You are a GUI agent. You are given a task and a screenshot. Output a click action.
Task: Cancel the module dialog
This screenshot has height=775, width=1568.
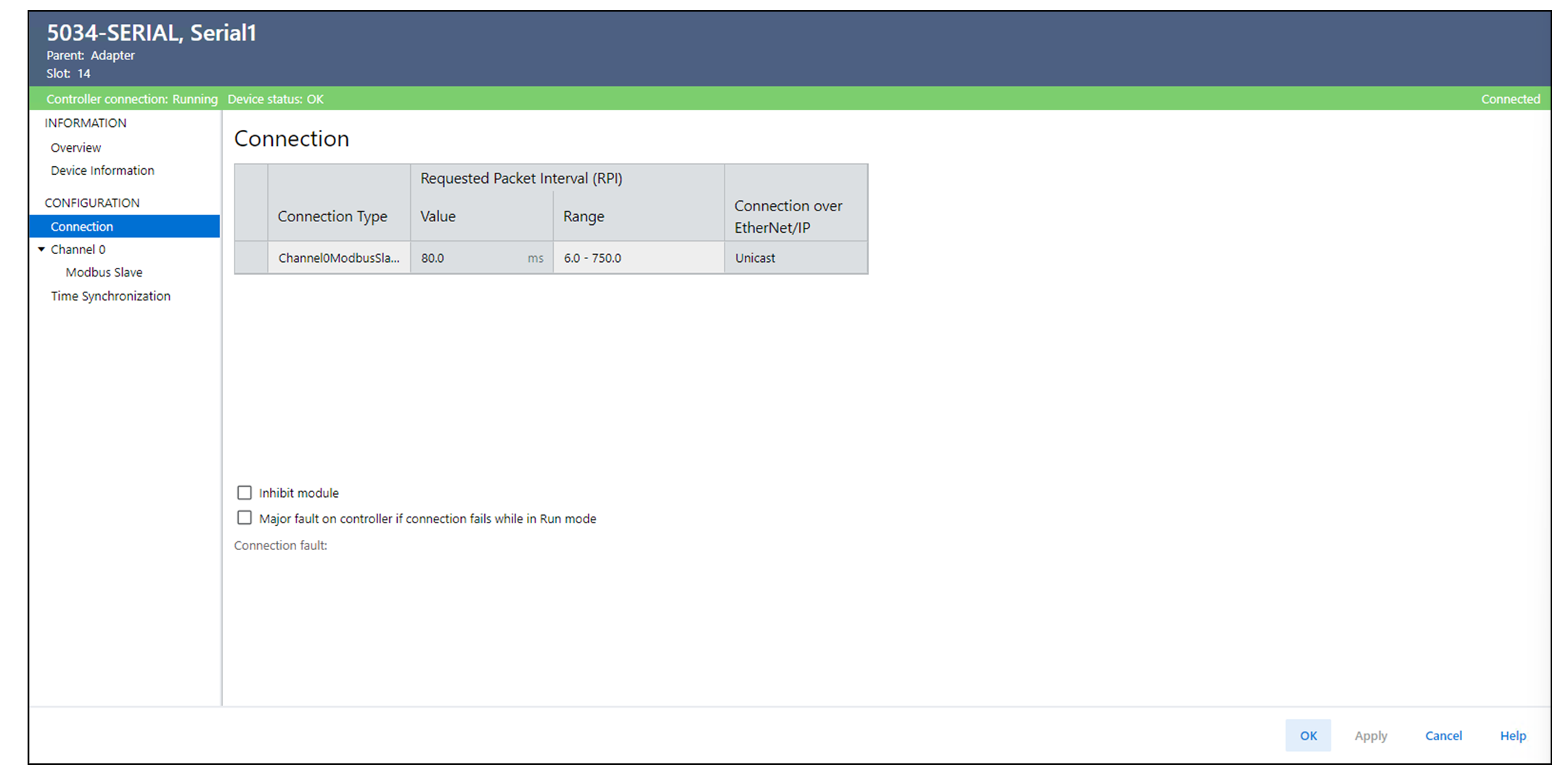1443,736
